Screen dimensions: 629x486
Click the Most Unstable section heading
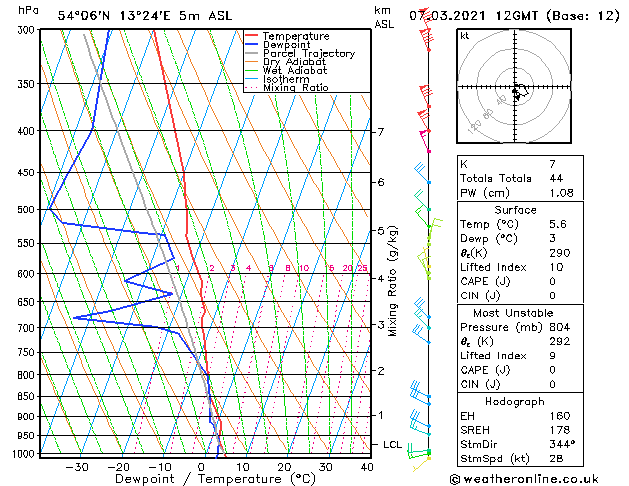tap(513, 313)
